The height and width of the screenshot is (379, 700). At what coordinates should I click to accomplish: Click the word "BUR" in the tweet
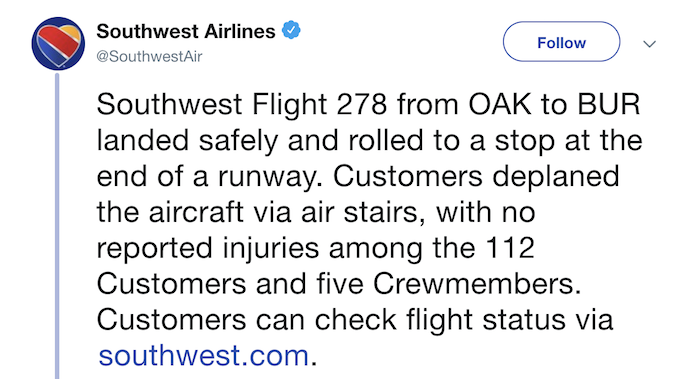tap(608, 104)
